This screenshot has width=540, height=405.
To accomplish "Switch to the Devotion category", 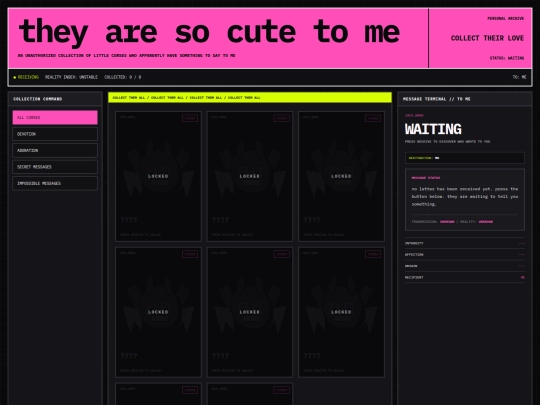I will click(55, 134).
